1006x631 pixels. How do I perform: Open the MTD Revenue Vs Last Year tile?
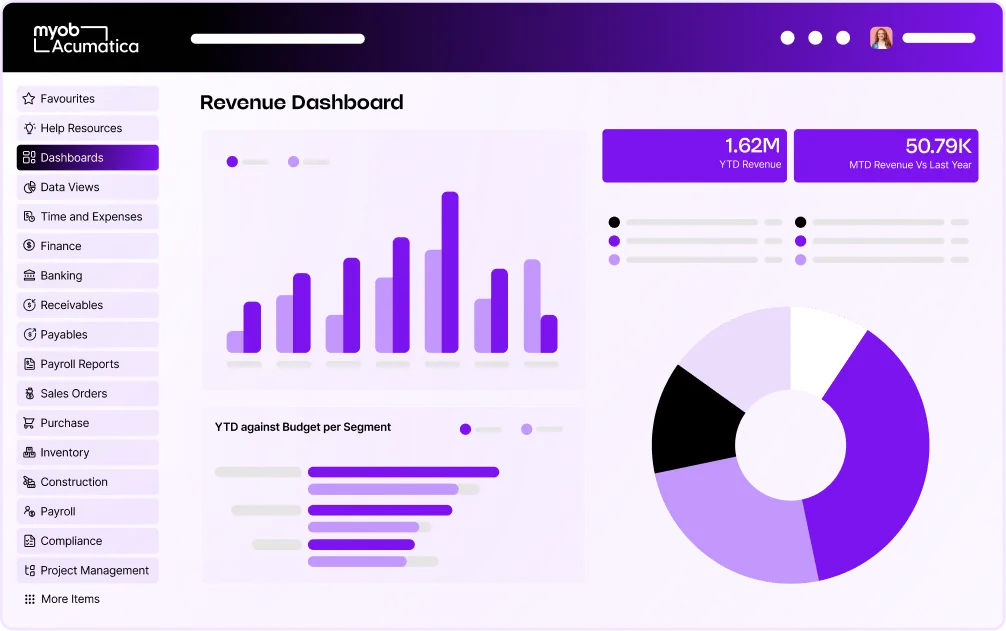click(886, 155)
